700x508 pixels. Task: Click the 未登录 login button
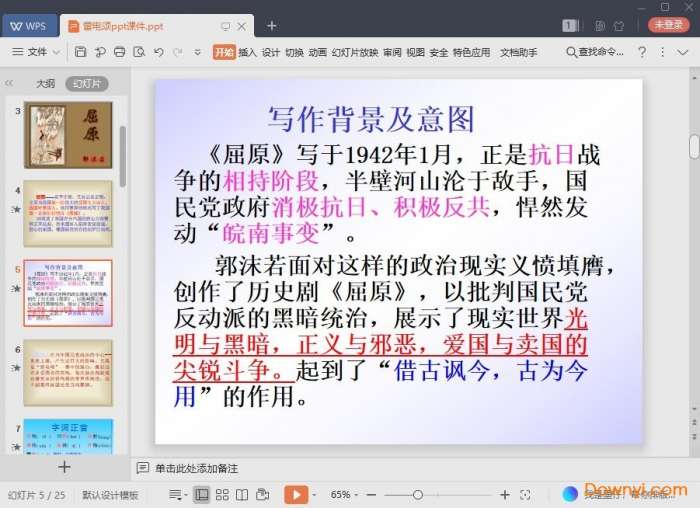pos(668,25)
